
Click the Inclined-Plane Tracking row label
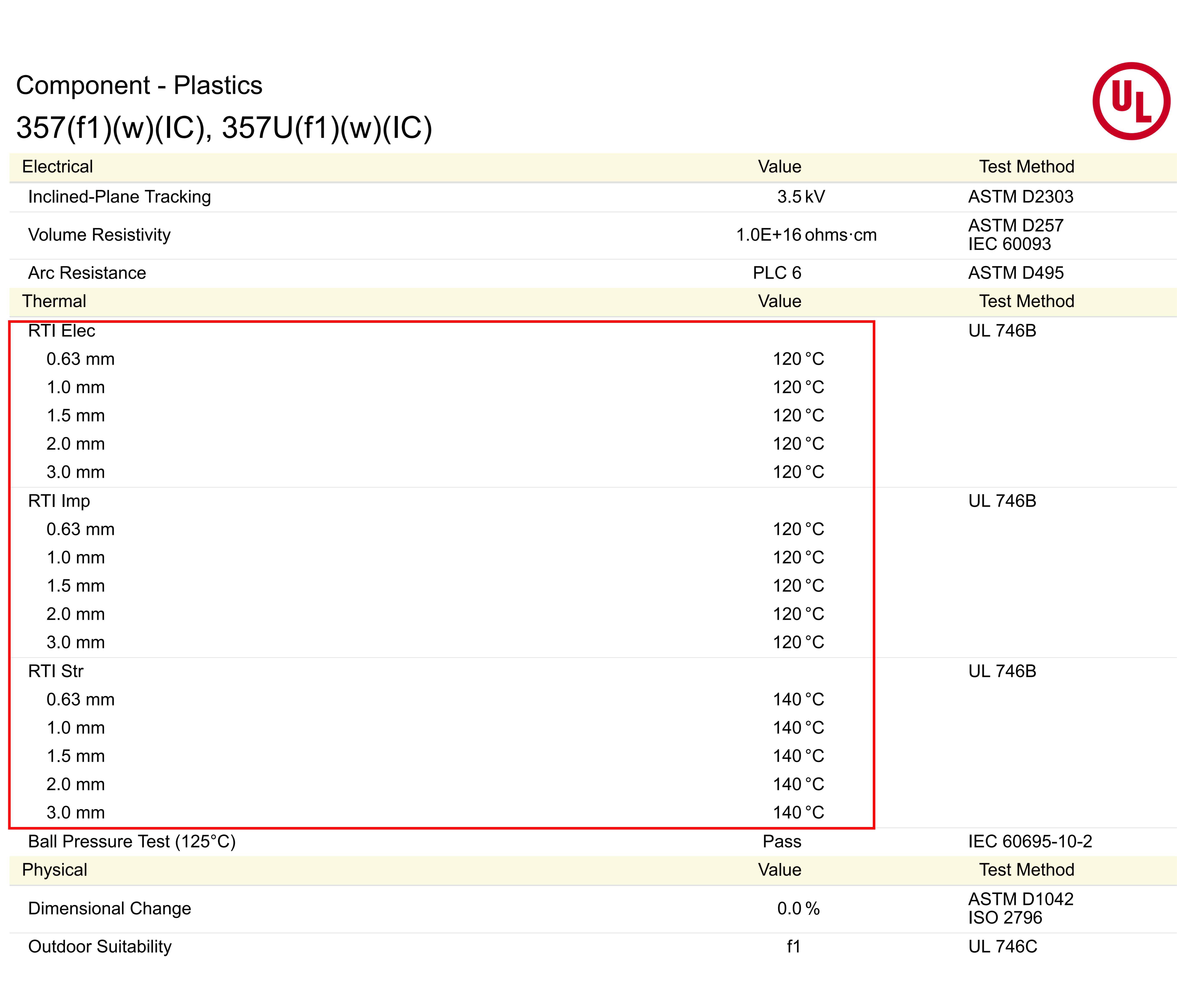pos(119,197)
